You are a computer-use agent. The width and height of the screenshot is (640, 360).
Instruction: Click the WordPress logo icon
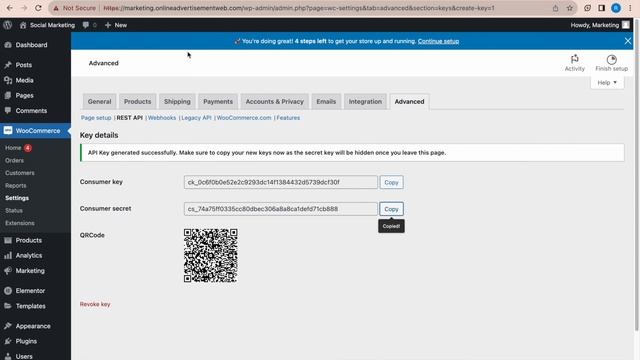[7, 25]
